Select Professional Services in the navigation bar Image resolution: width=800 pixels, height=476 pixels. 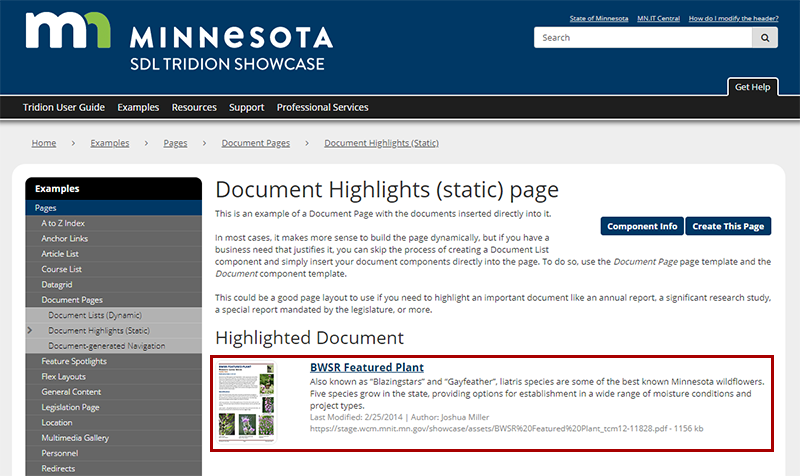(x=322, y=107)
